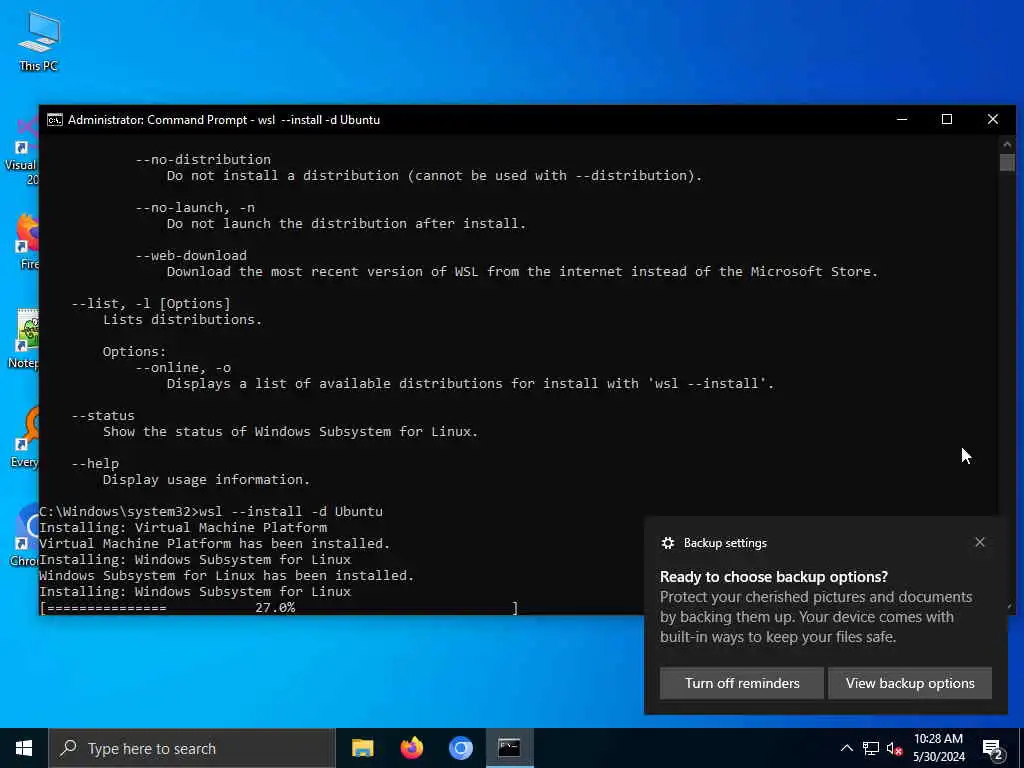
Task: Click 'Virtual Machine Platform has been installed.' line
Action: [214, 543]
